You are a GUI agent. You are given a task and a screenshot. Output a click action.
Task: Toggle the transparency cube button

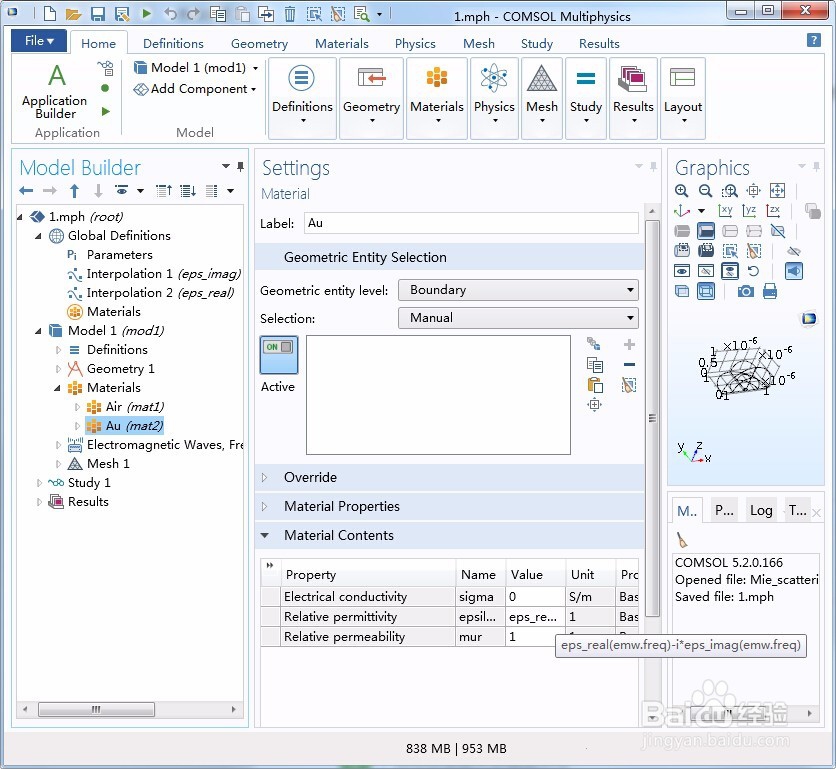click(682, 291)
